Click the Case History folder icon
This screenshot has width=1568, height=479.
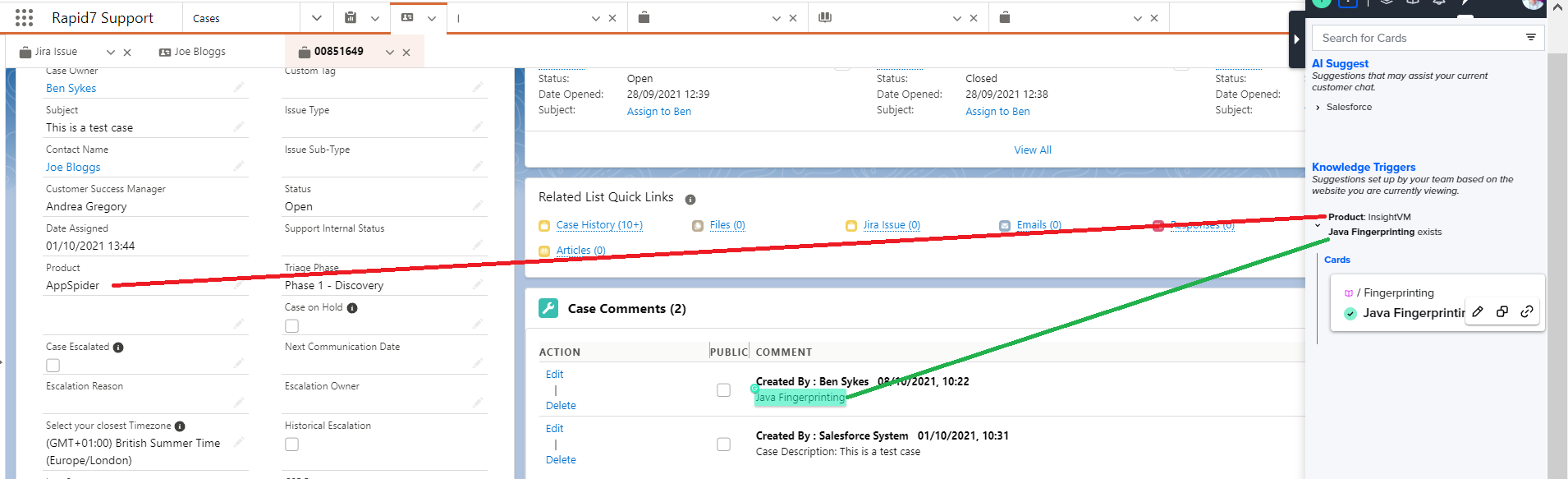[x=544, y=226]
